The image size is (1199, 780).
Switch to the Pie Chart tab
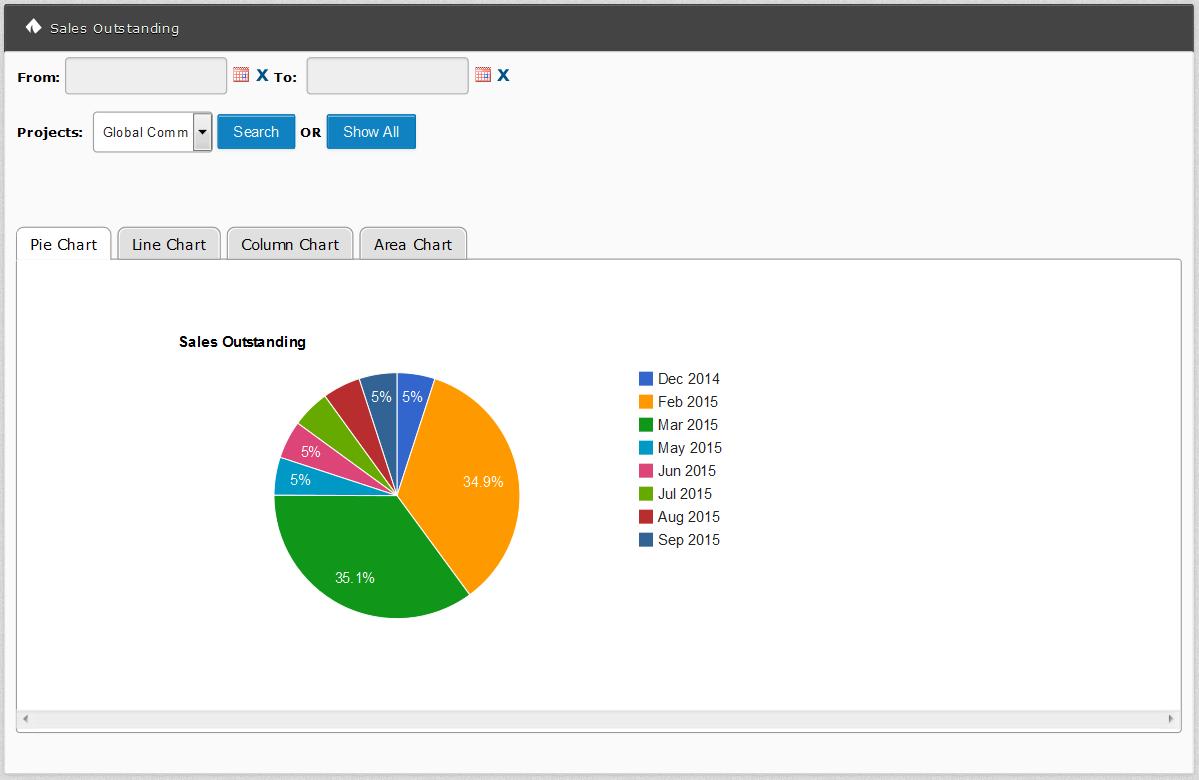(64, 244)
